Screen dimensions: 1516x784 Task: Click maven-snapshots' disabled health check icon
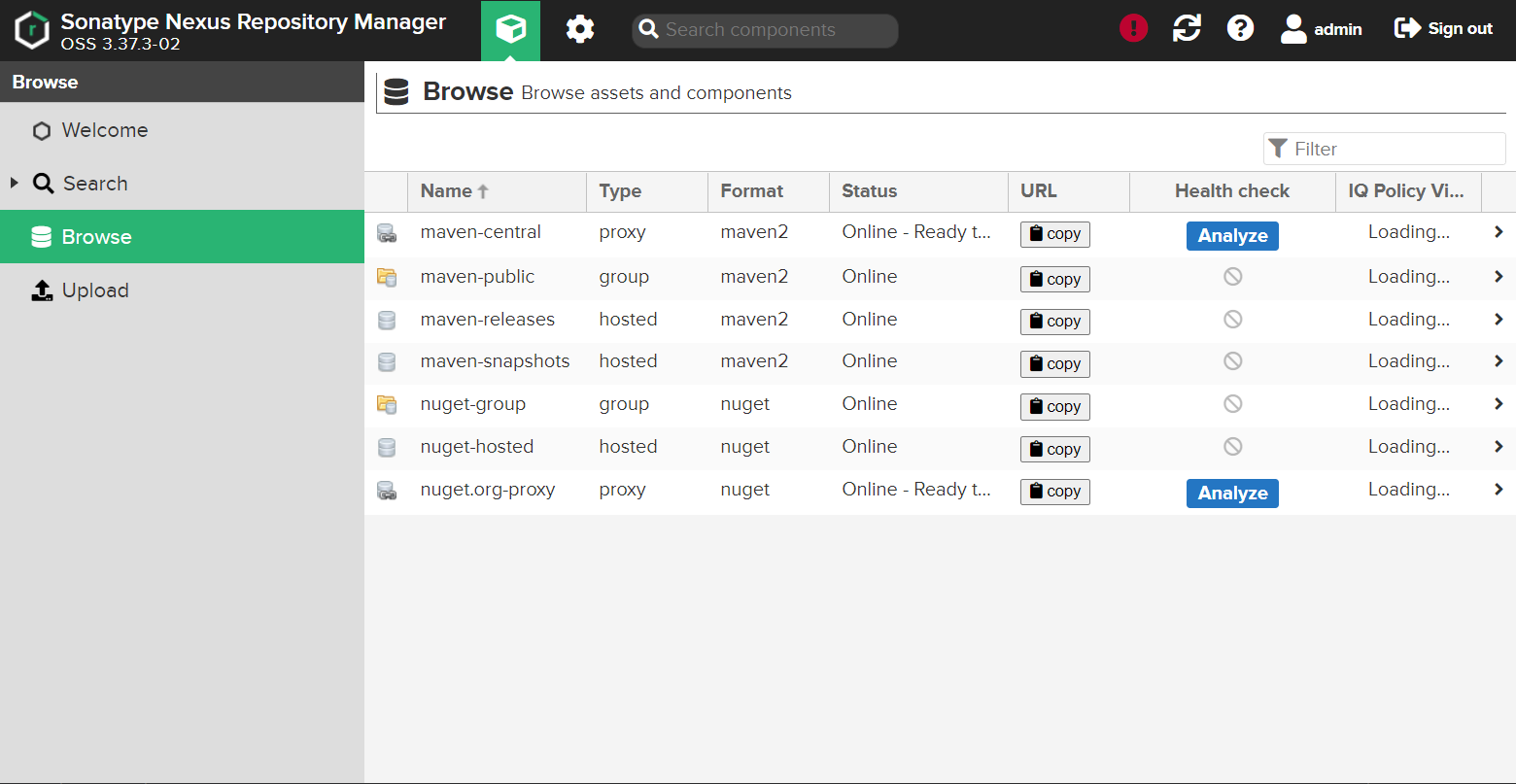[1232, 360]
